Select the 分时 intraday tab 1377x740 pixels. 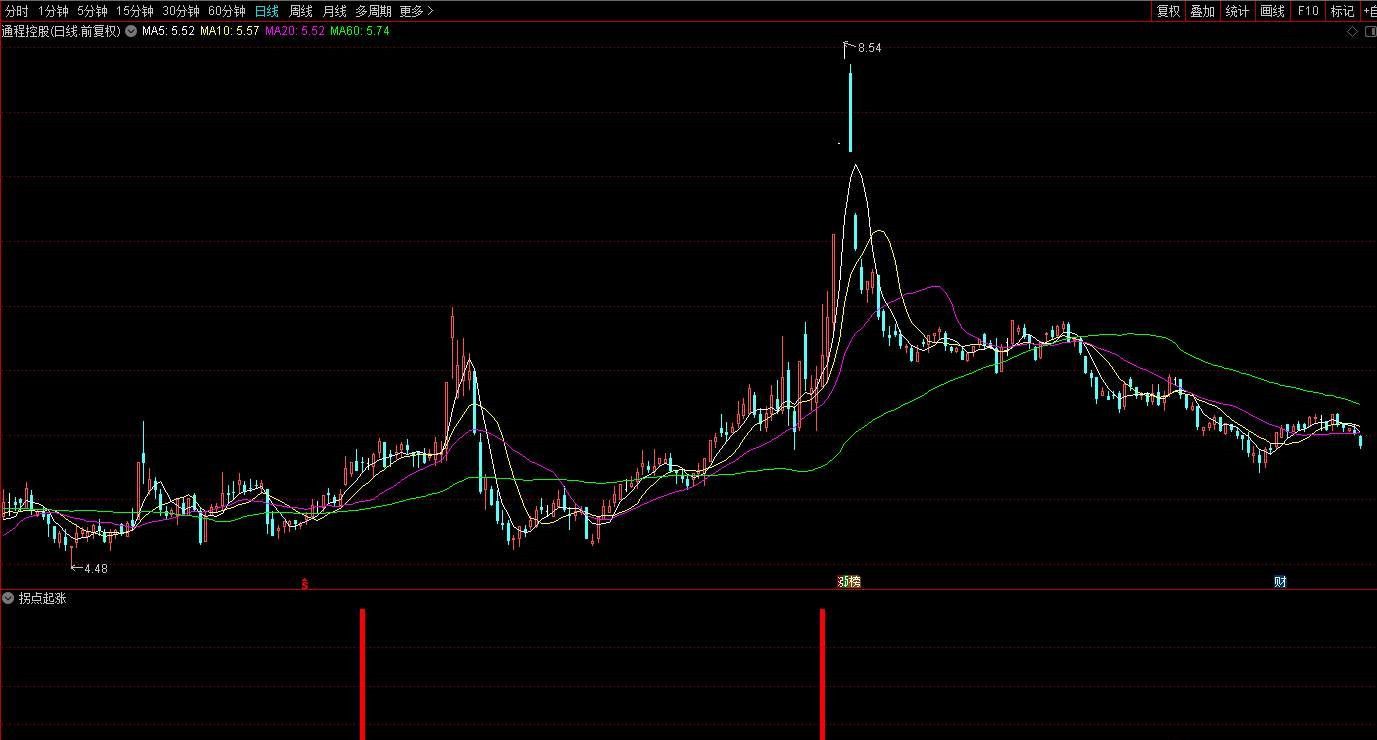click(17, 11)
